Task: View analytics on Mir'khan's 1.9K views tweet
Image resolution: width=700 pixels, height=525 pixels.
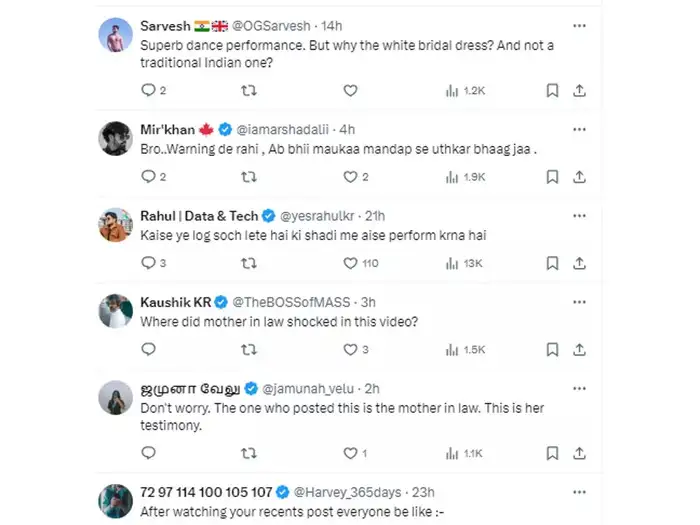Action: coord(450,177)
